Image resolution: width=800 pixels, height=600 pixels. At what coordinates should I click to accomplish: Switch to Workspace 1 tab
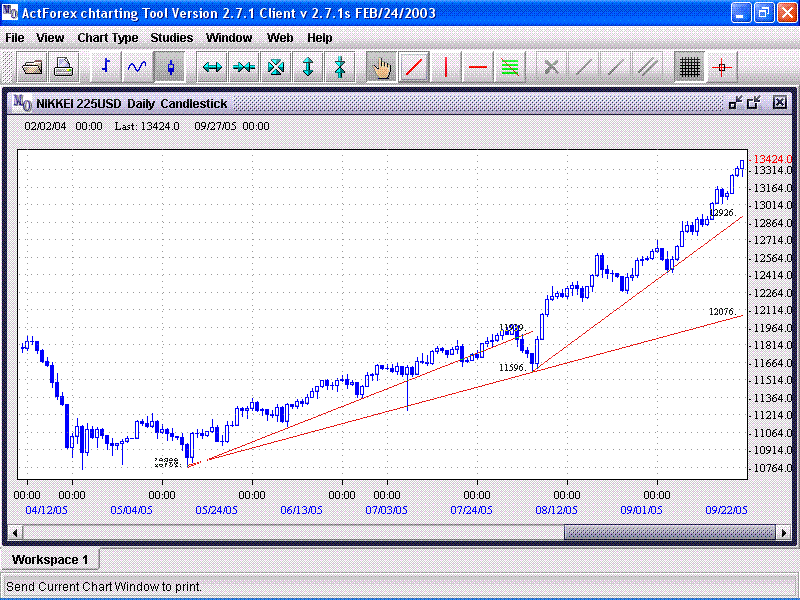(x=50, y=559)
